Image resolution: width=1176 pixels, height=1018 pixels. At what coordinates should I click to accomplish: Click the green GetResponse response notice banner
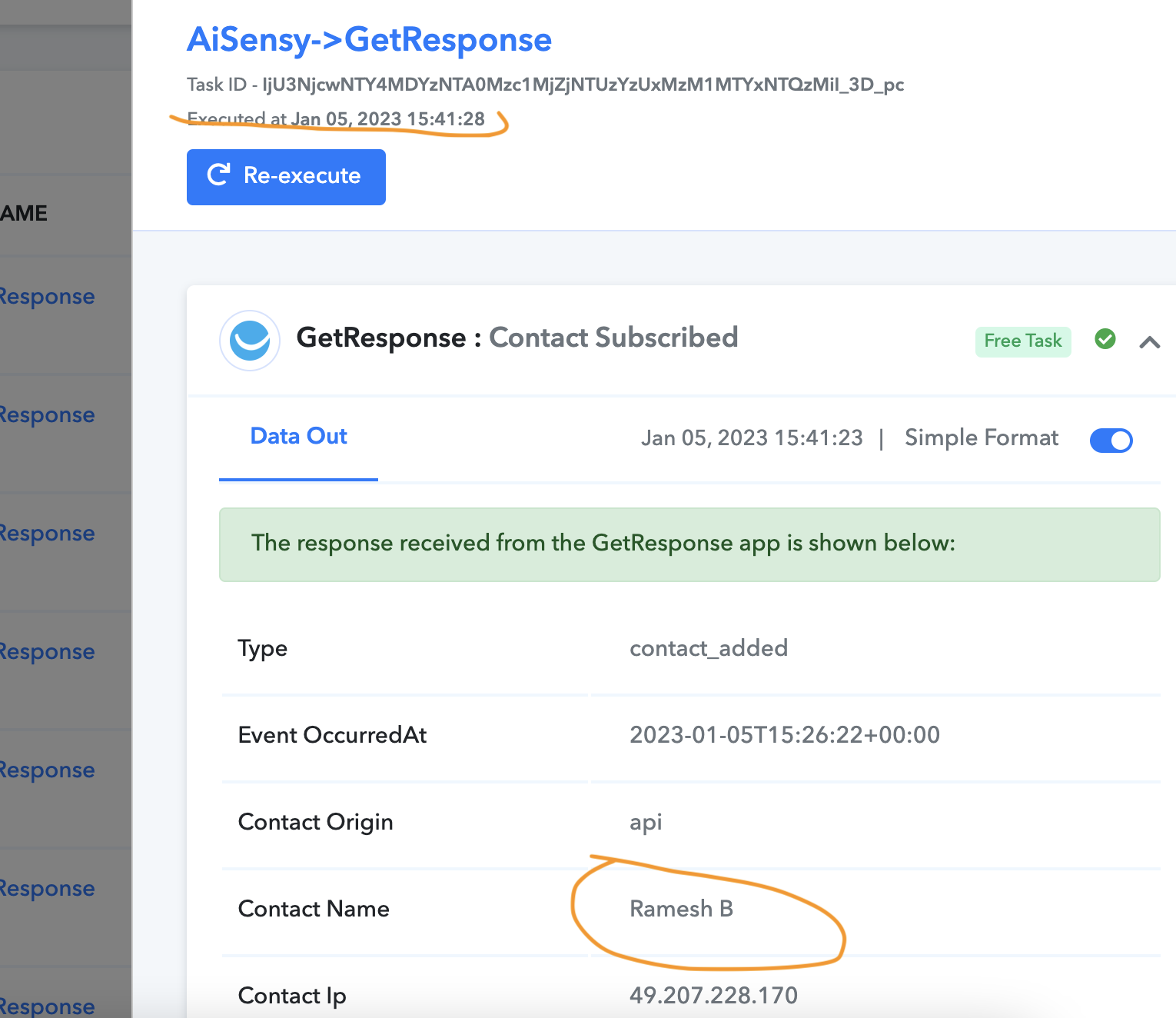coord(689,544)
